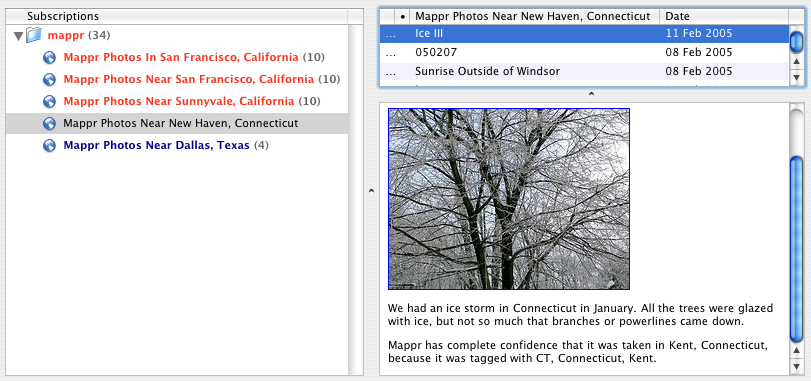The width and height of the screenshot is (811, 381).
Task: Select the Ice III article row
Action: click(x=584, y=34)
